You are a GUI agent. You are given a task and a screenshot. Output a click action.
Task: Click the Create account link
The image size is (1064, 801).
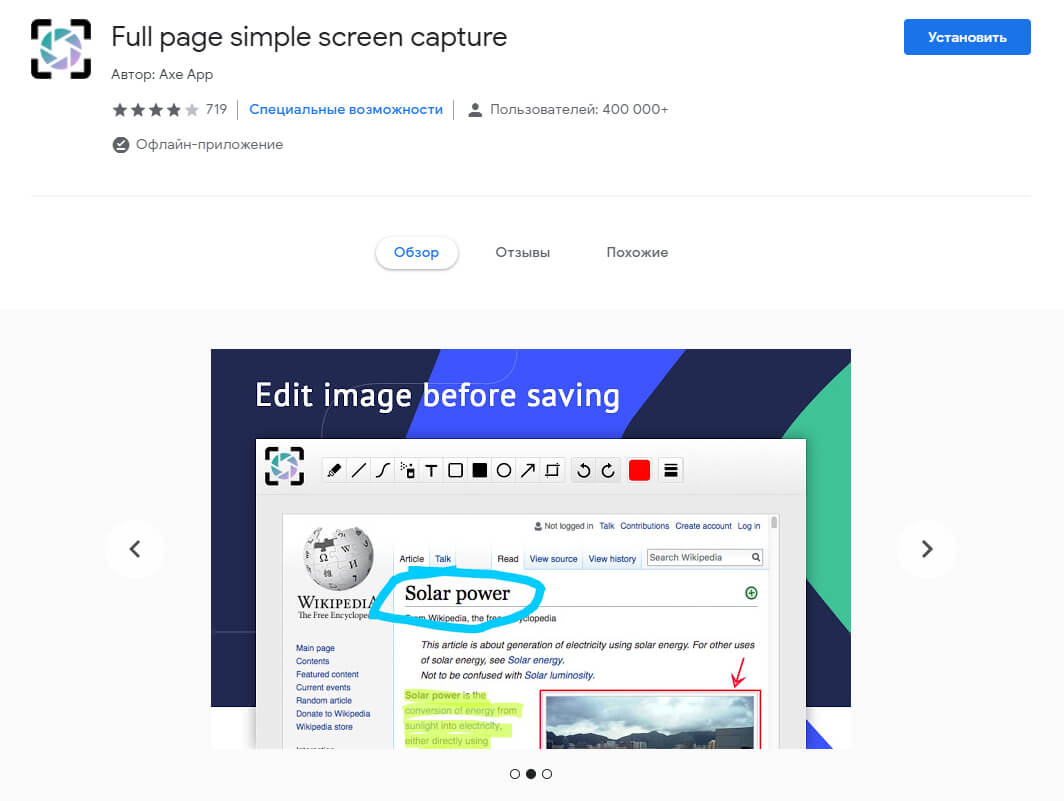coord(703,526)
